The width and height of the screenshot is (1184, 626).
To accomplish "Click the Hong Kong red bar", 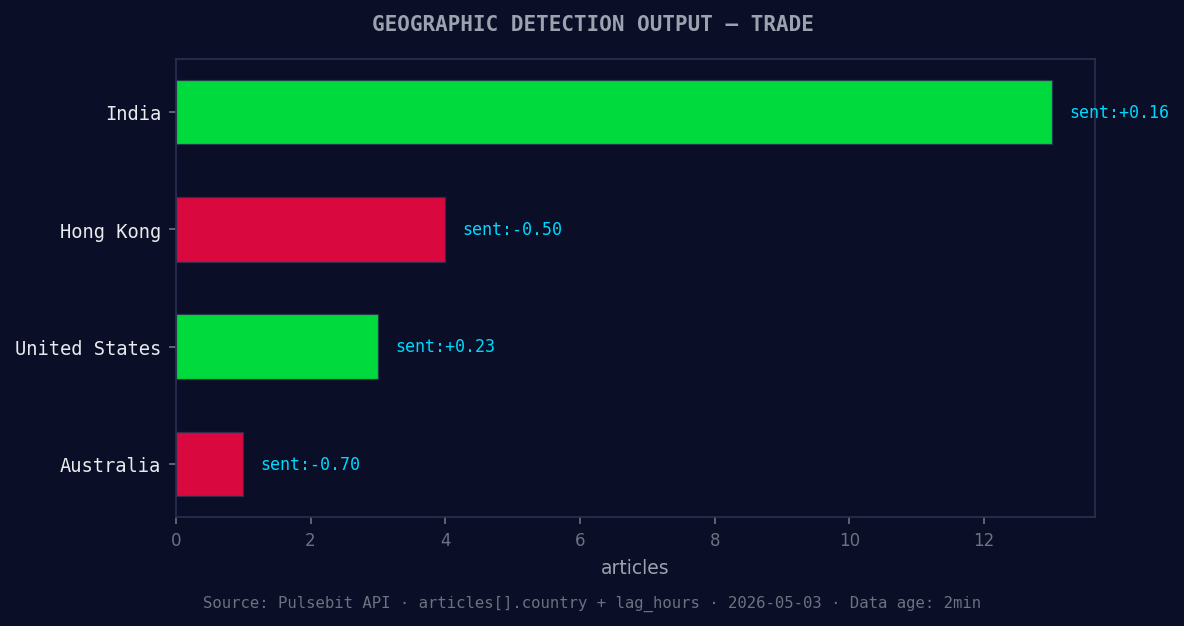I will pos(311,230).
